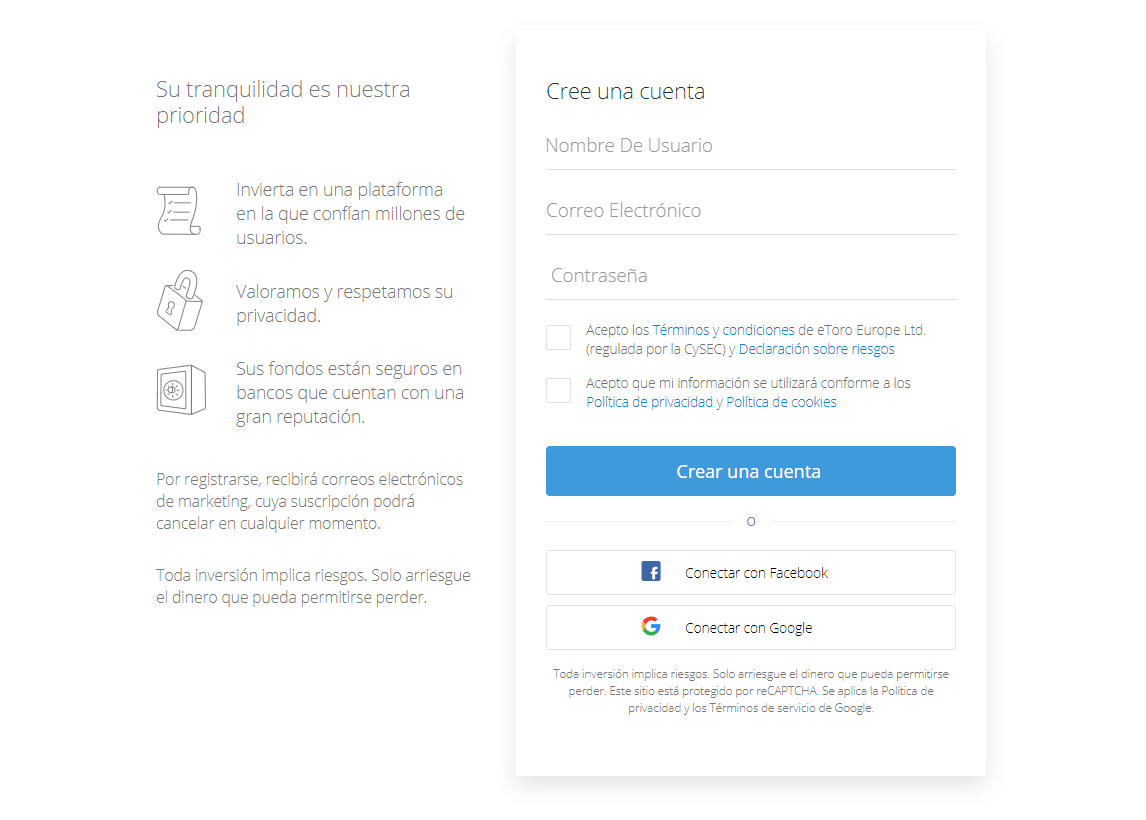Image resolution: width=1146 pixels, height=820 pixels.
Task: Click the Facebook logo icon
Action: point(651,572)
